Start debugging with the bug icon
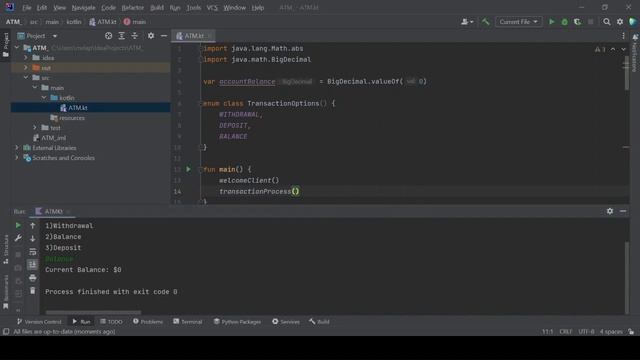The image size is (640, 360). click(x=564, y=22)
